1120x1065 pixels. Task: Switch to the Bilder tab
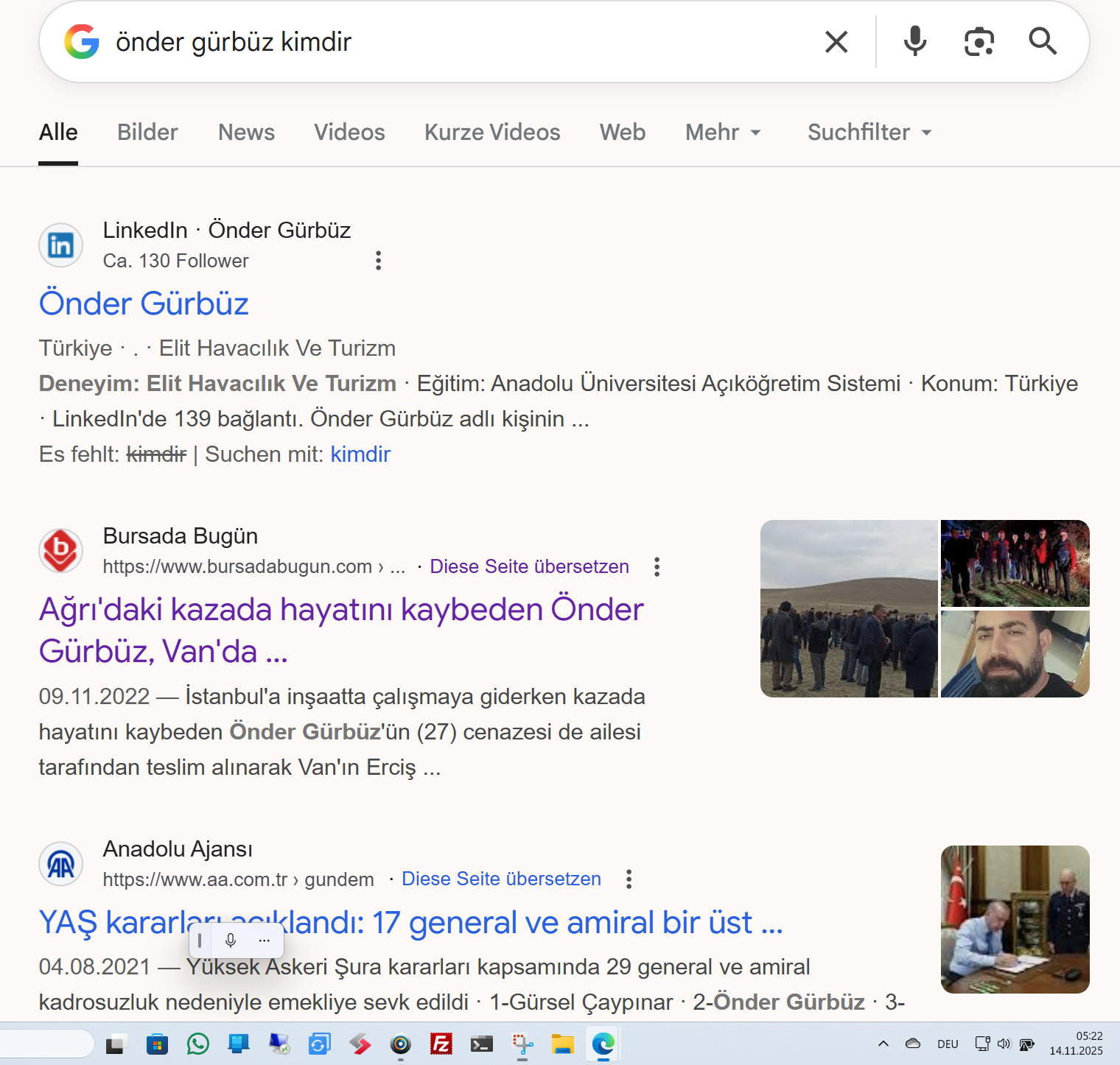tap(147, 133)
